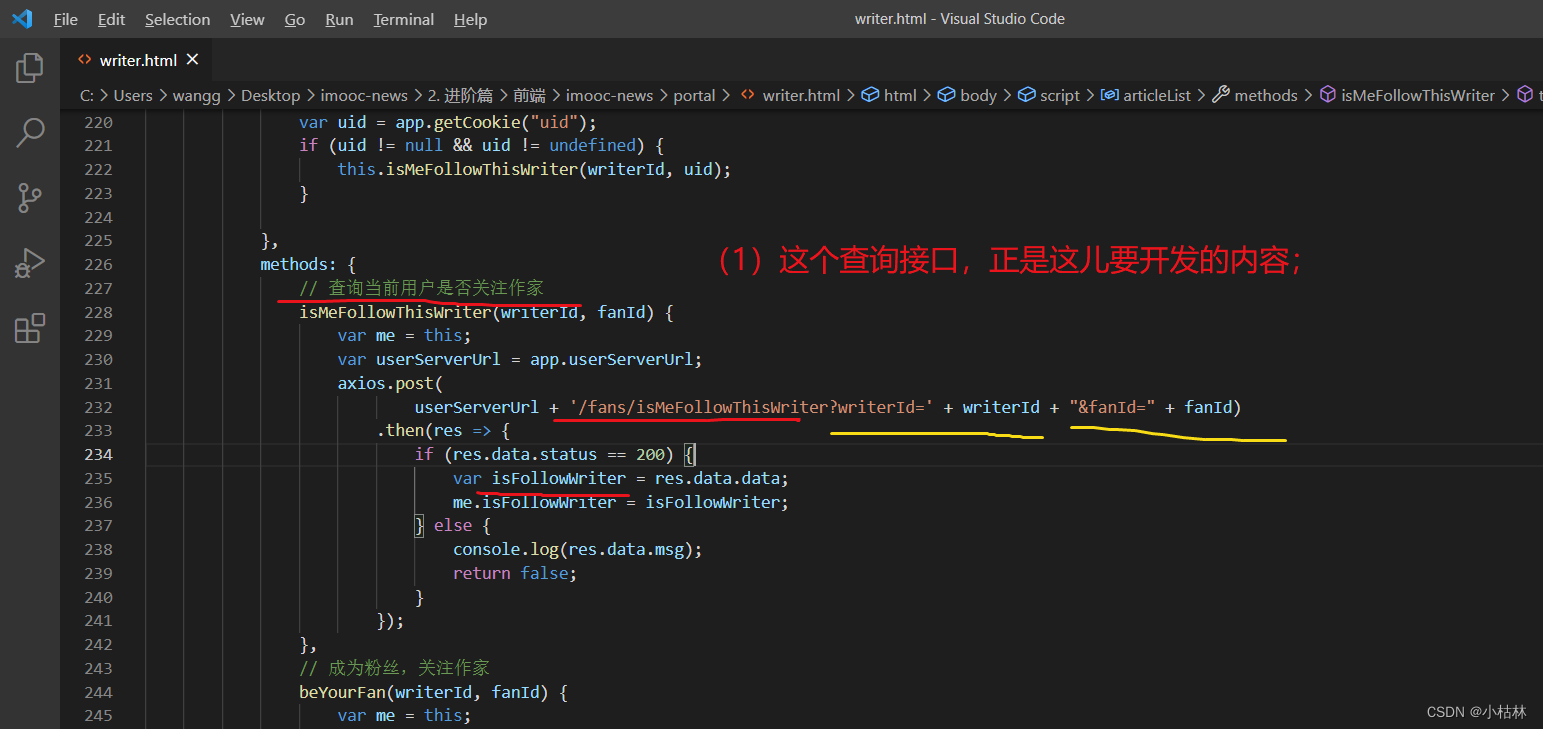
Task: Open the Explorer view in the activity bar
Action: (30, 69)
